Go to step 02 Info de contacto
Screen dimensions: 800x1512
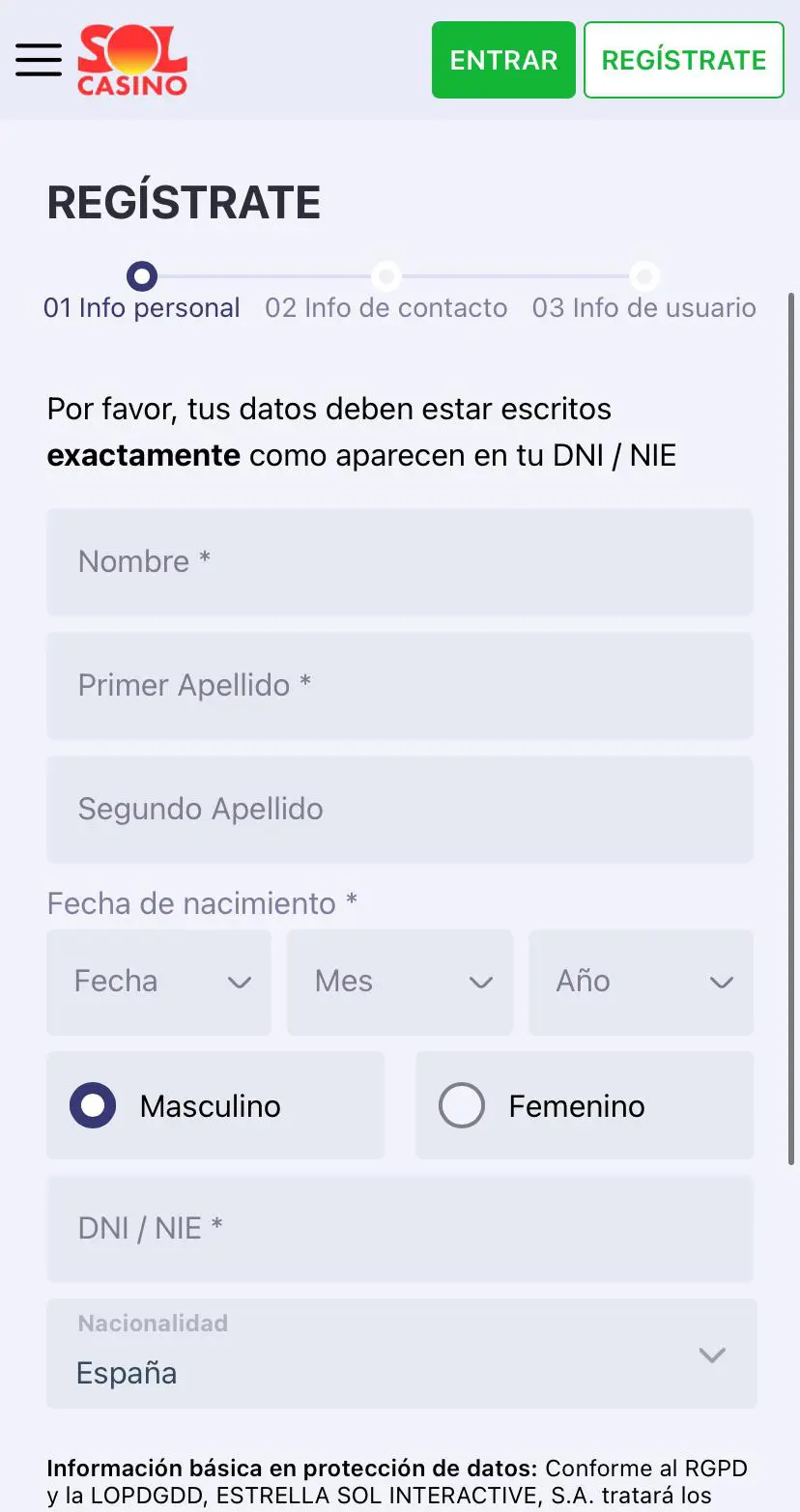(x=386, y=308)
